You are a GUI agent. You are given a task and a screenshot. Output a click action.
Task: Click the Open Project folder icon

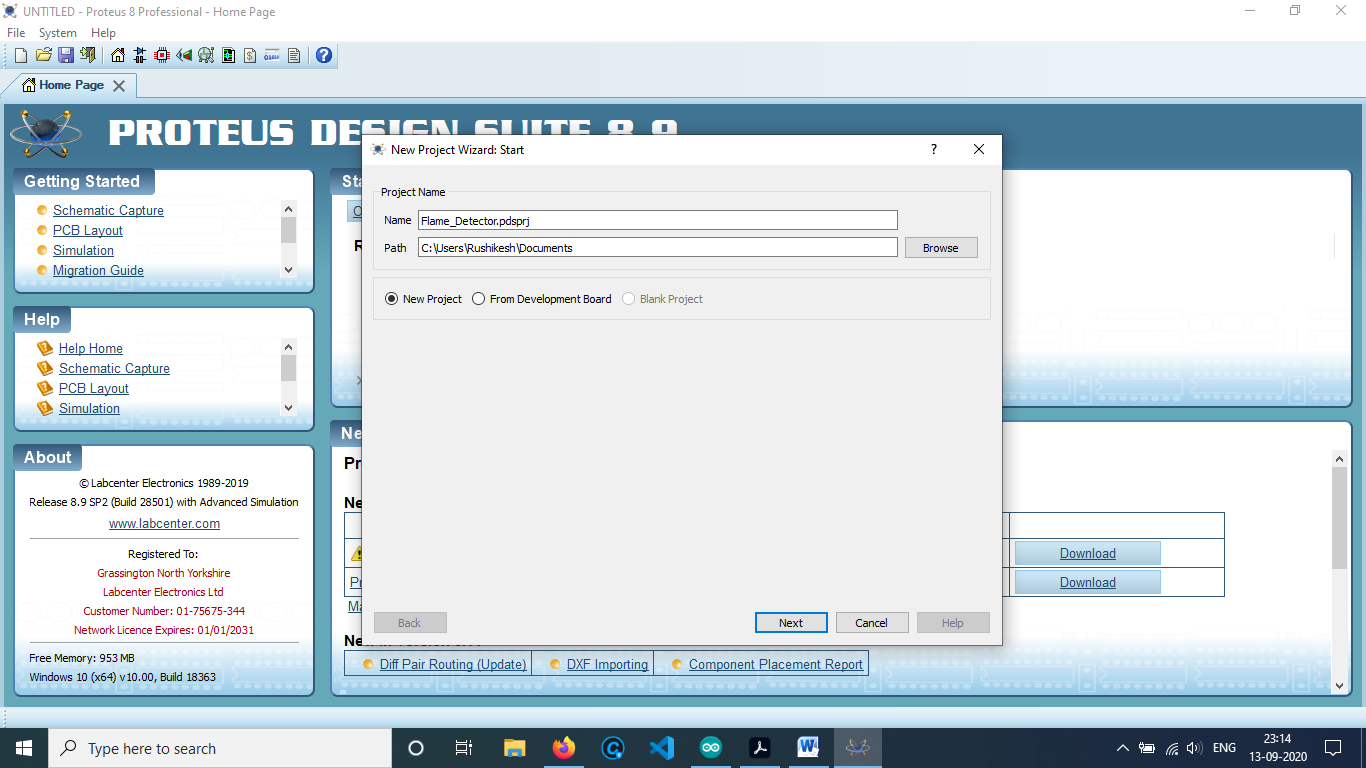(x=43, y=55)
